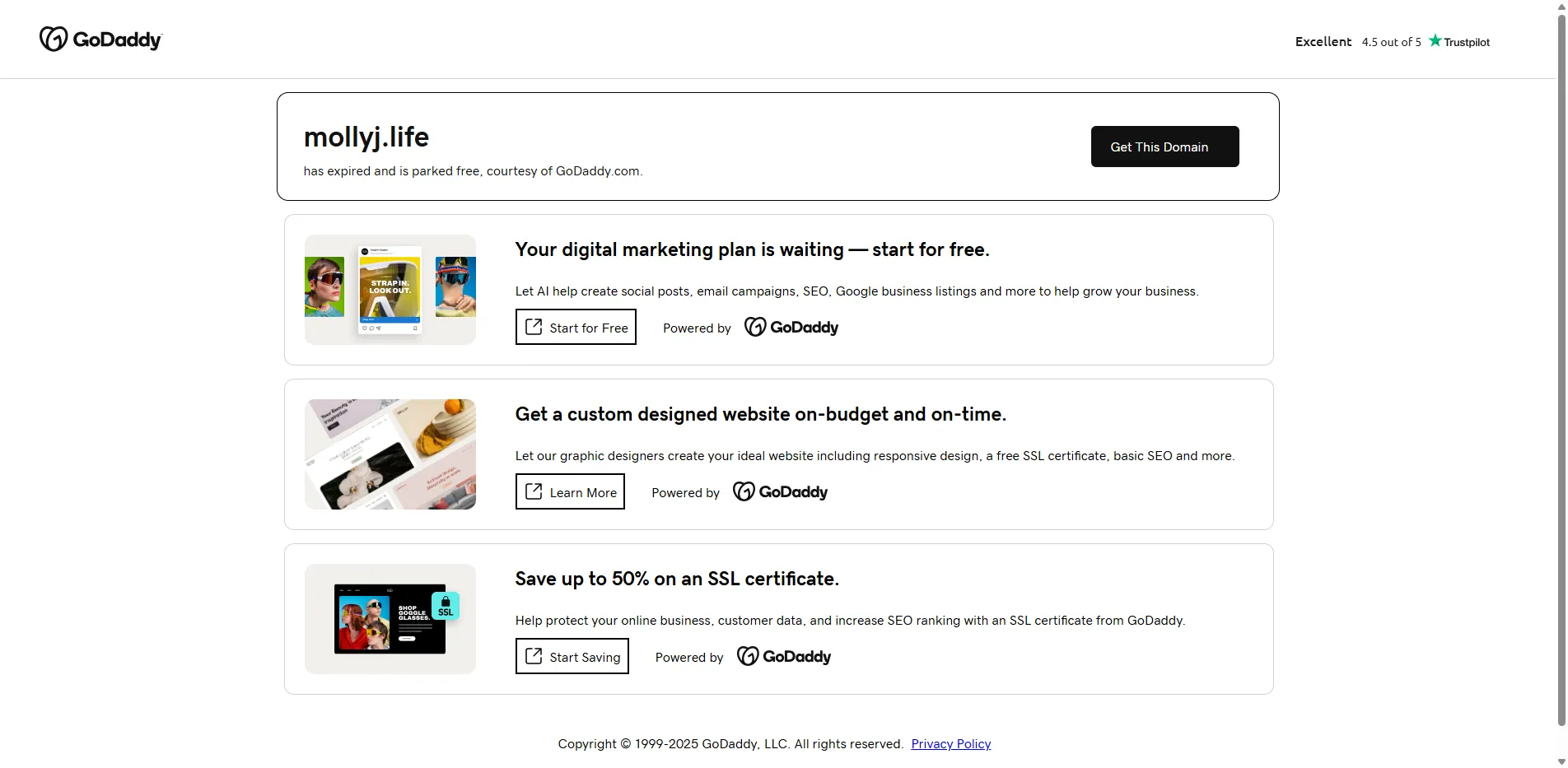
Task: Click the scrollbar up arrow
Action: click(1561, 6)
